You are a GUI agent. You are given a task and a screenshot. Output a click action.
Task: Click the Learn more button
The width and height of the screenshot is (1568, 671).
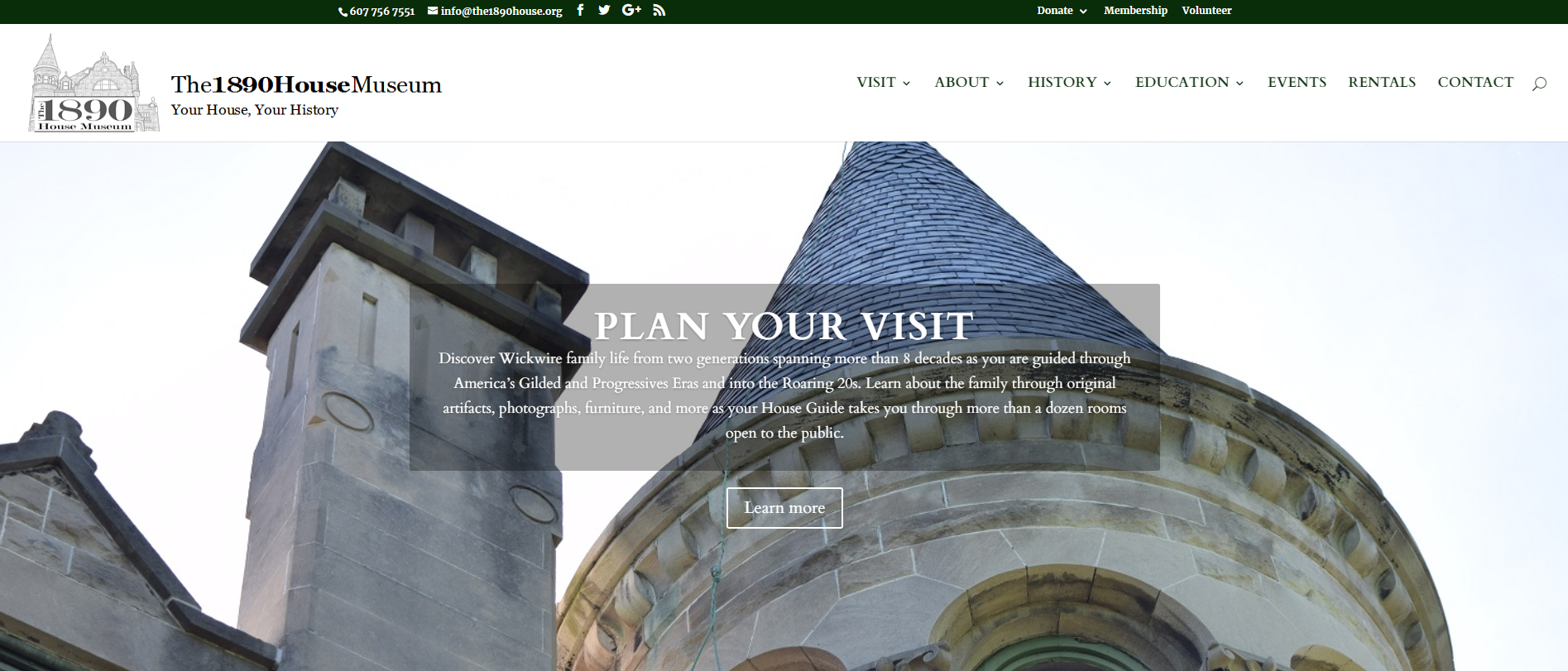784,508
